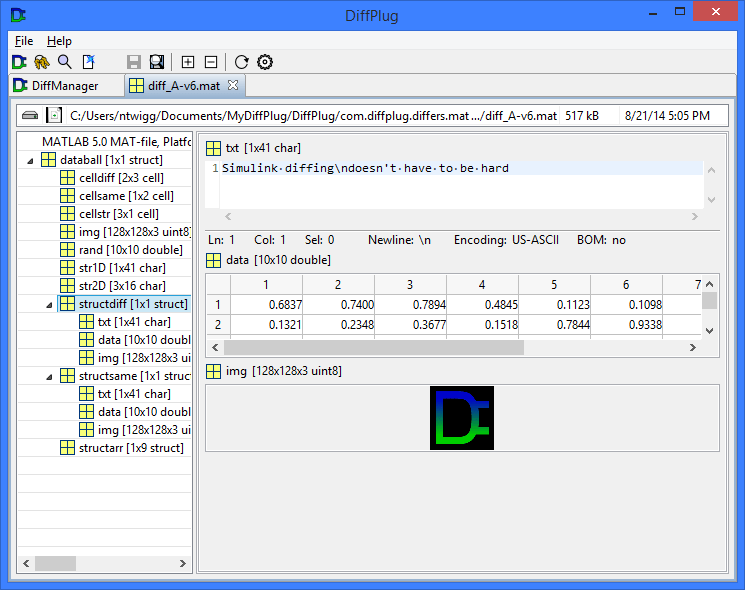
Task: Click the single floppy save icon
Action: click(134, 62)
